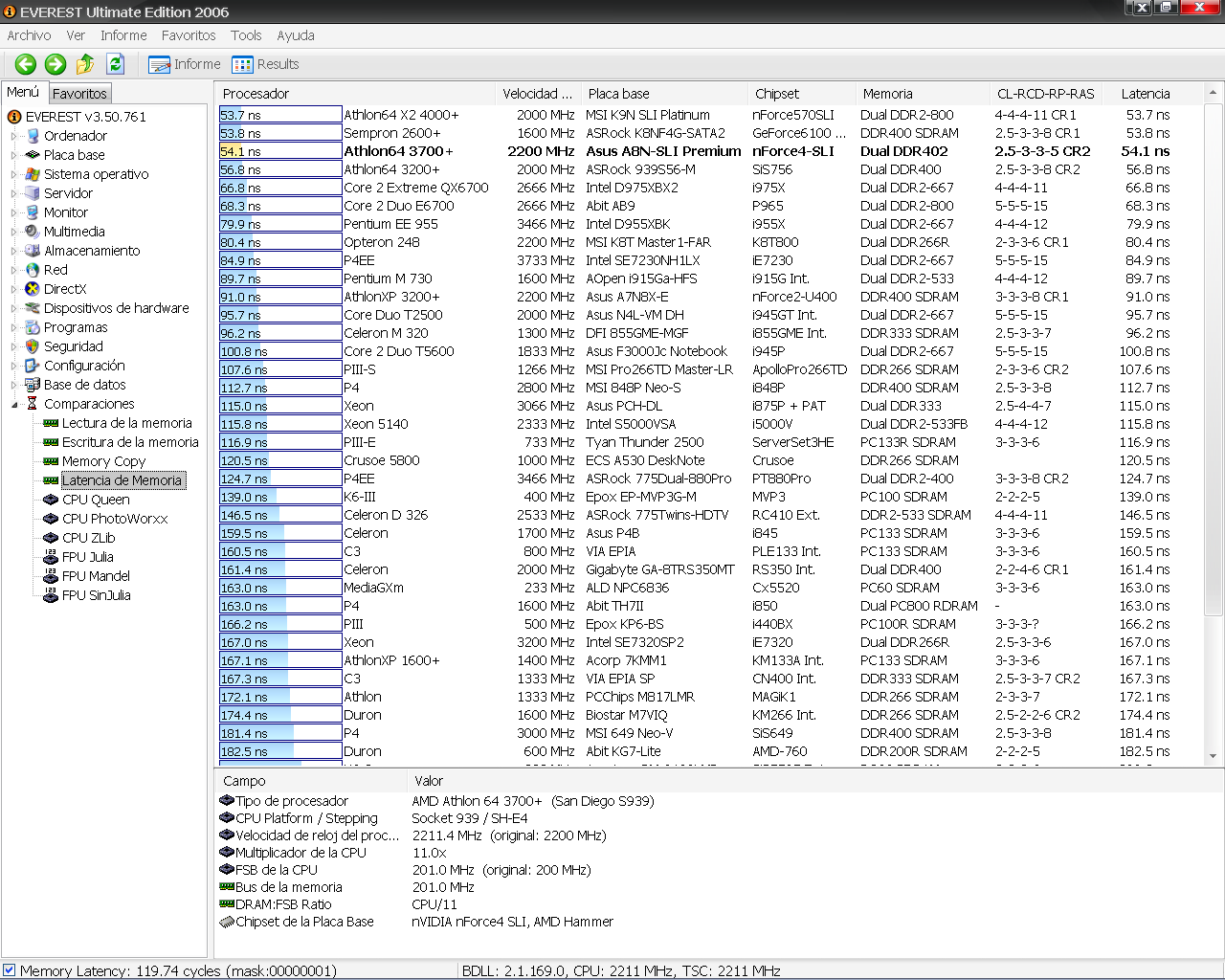Viewport: 1225px width, 980px height.
Task: Sort by the Procesador column header
Action: pos(355,94)
